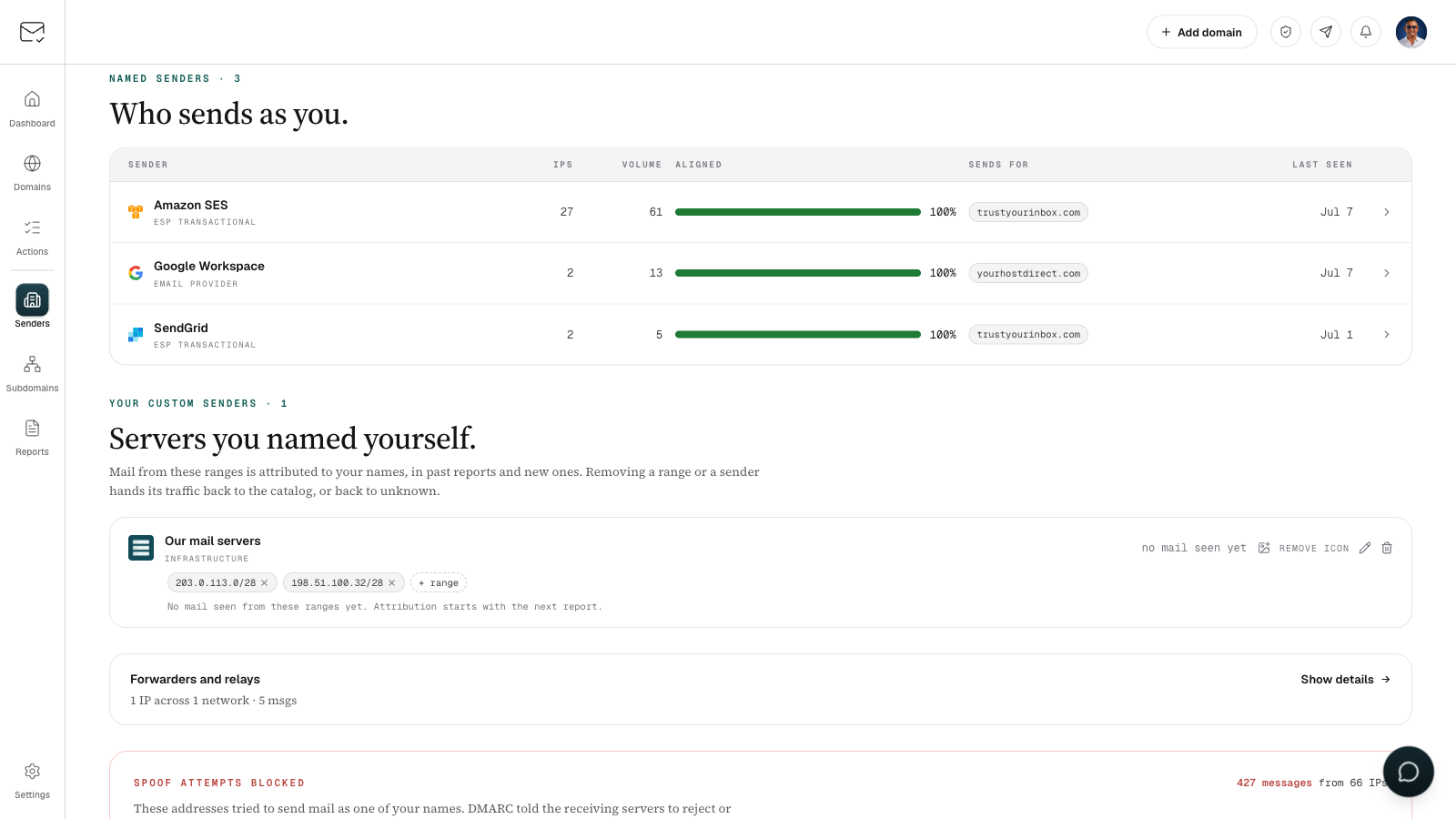The width and height of the screenshot is (1456, 819).
Task: Click the image icon beside Remove Icon
Action: tap(1264, 548)
